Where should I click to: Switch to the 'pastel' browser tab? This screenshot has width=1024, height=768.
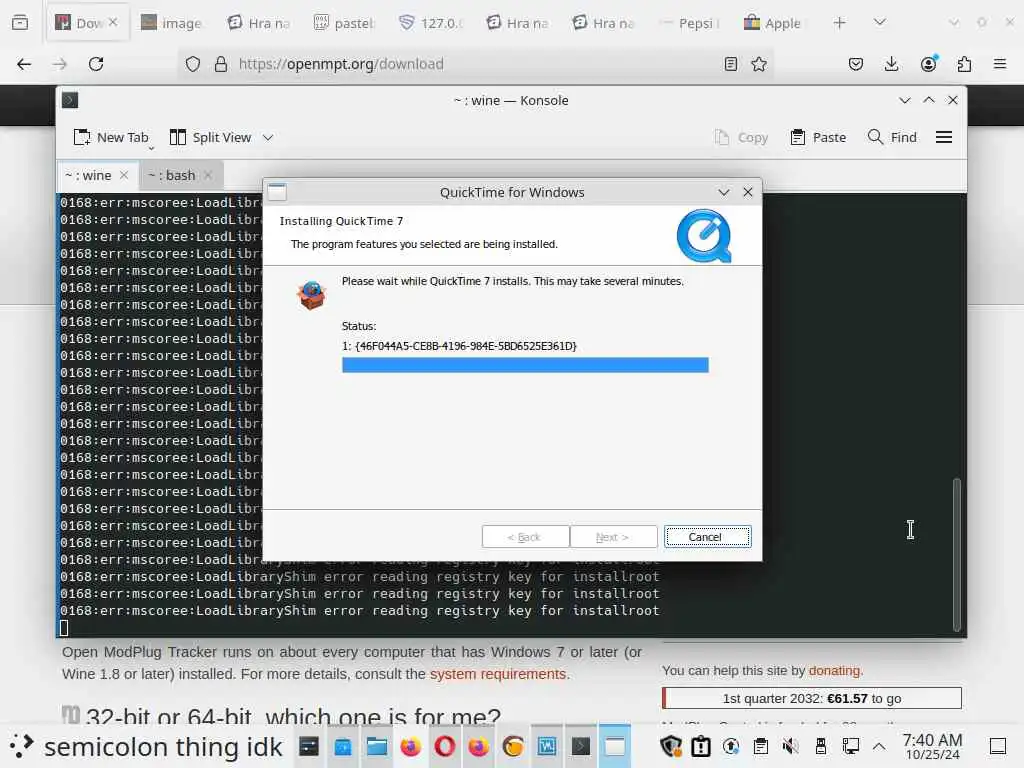(345, 23)
